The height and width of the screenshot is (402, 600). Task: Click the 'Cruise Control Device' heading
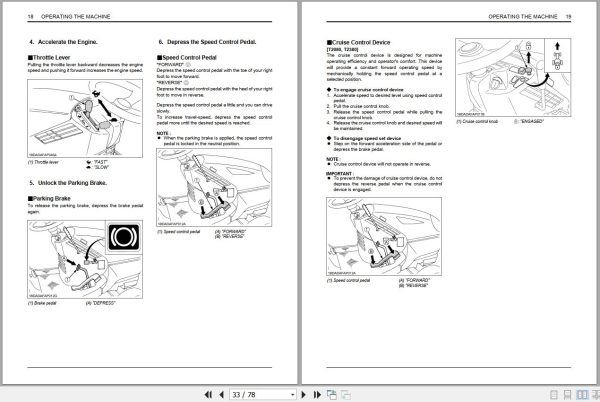[x=359, y=42]
